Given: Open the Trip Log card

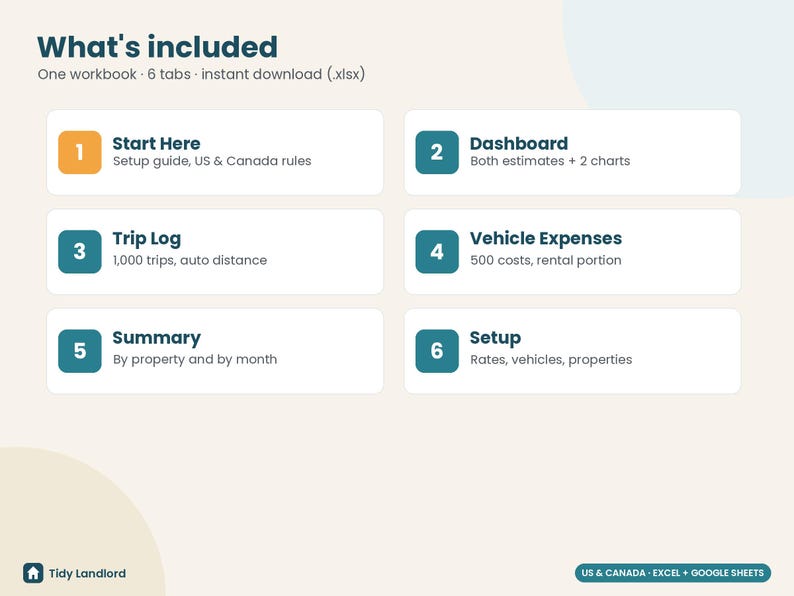Looking at the screenshot, I should (x=215, y=252).
